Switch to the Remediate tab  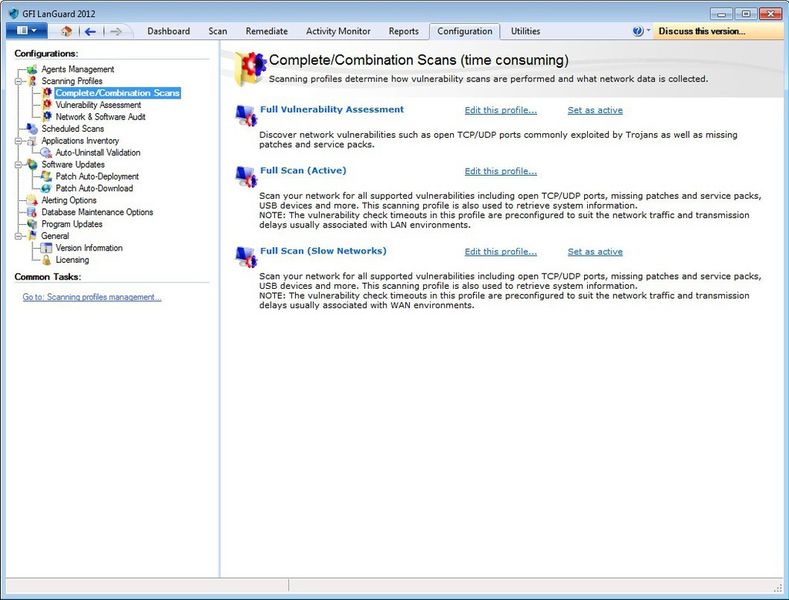point(267,31)
